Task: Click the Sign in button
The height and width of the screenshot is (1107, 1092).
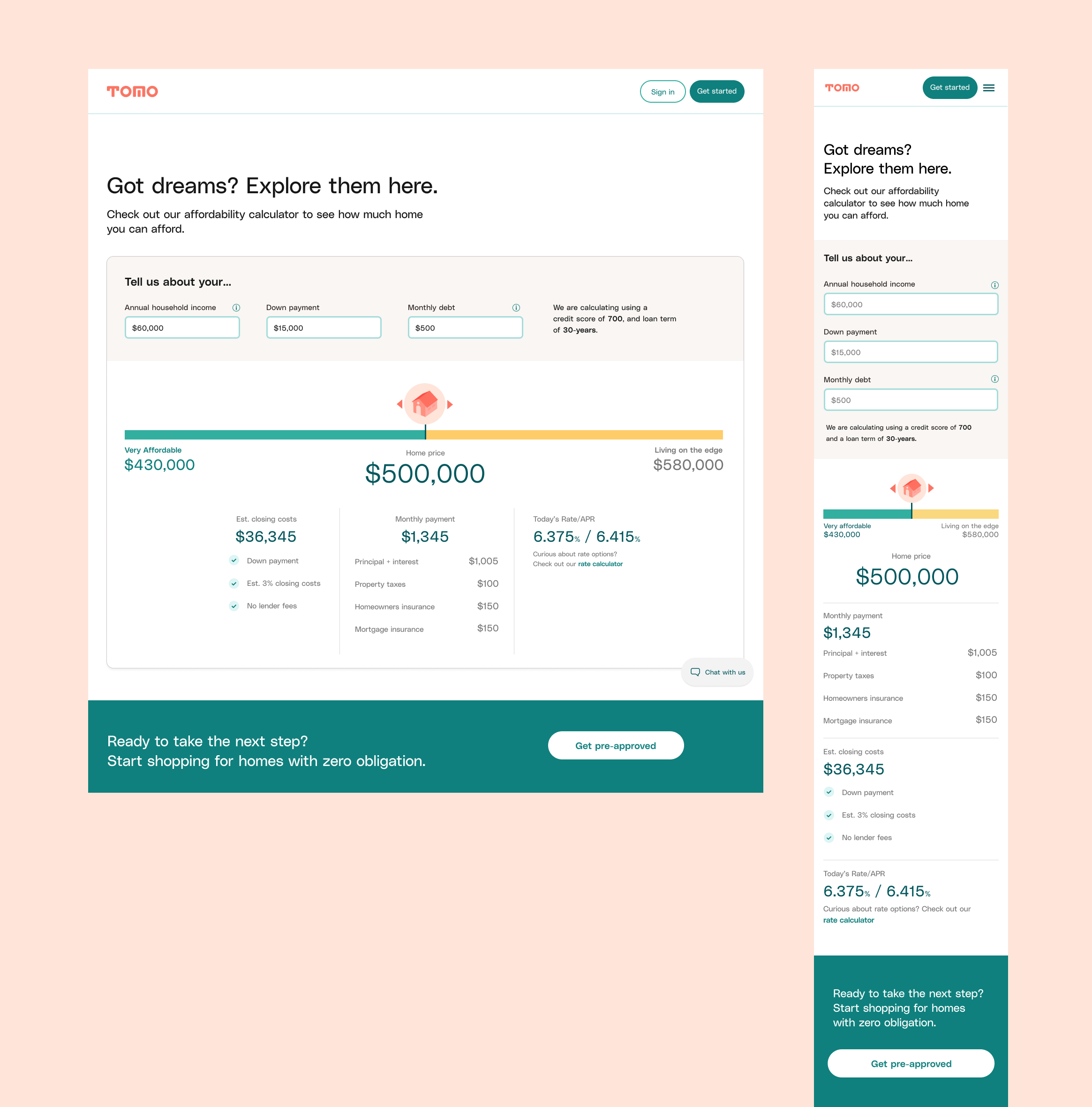Action: (x=663, y=91)
